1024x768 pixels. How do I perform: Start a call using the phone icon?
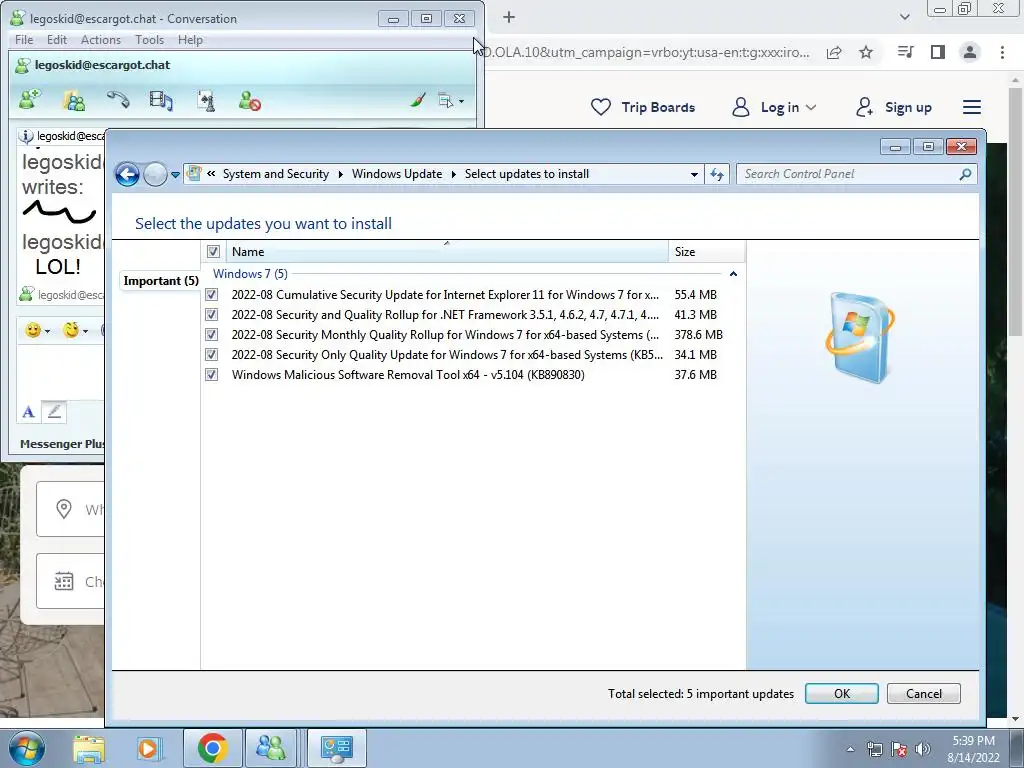point(118,101)
